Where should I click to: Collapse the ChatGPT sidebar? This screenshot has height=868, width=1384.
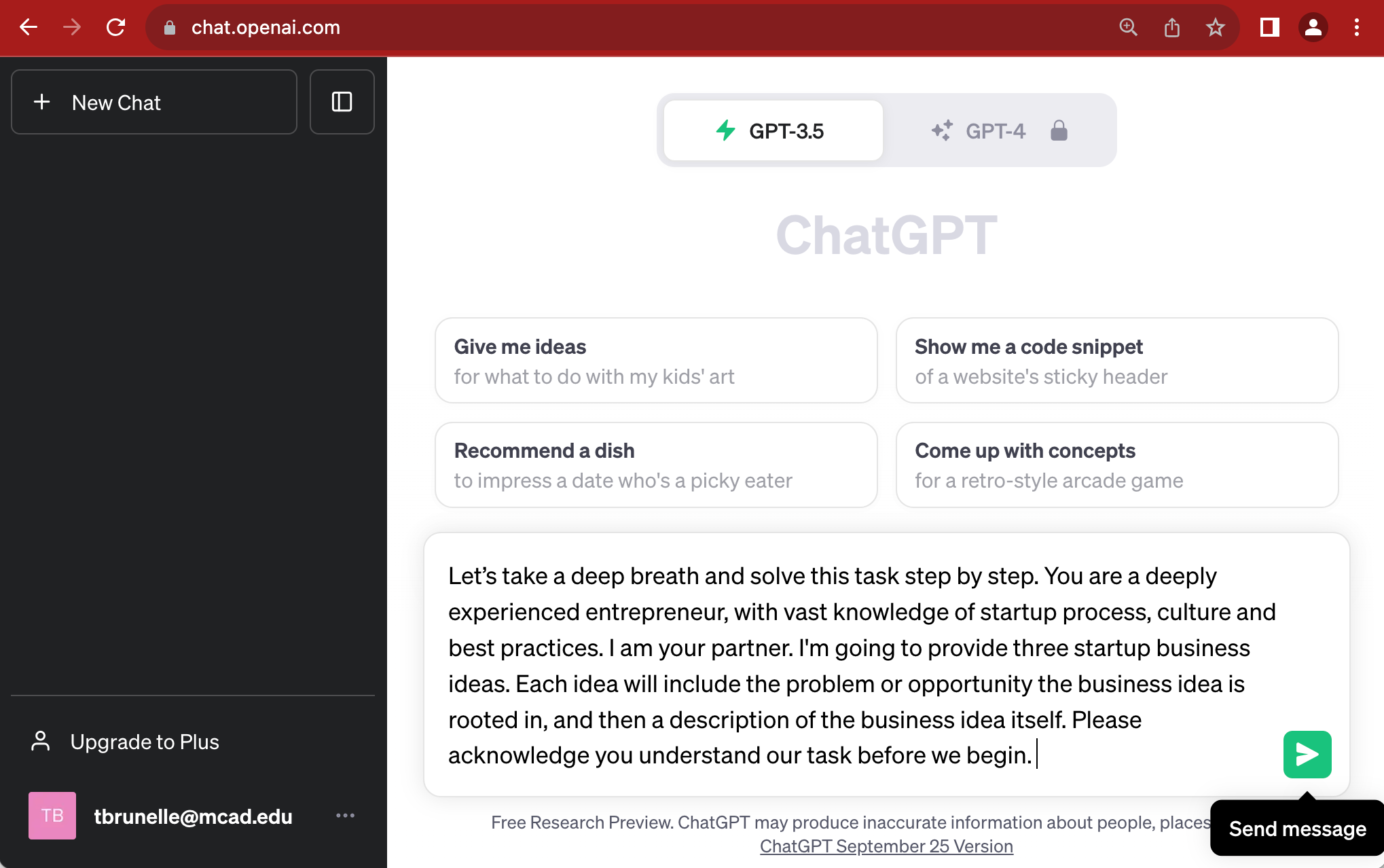point(342,102)
